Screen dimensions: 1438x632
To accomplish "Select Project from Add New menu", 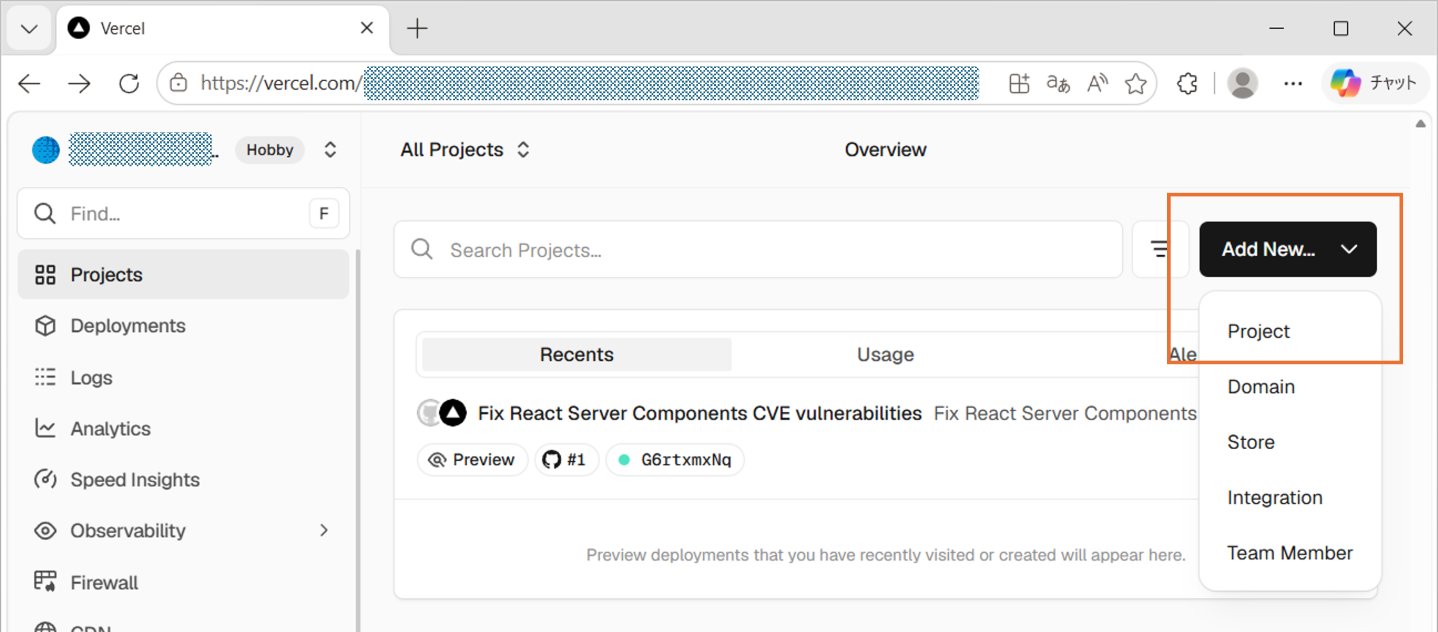I will 1290,332.
